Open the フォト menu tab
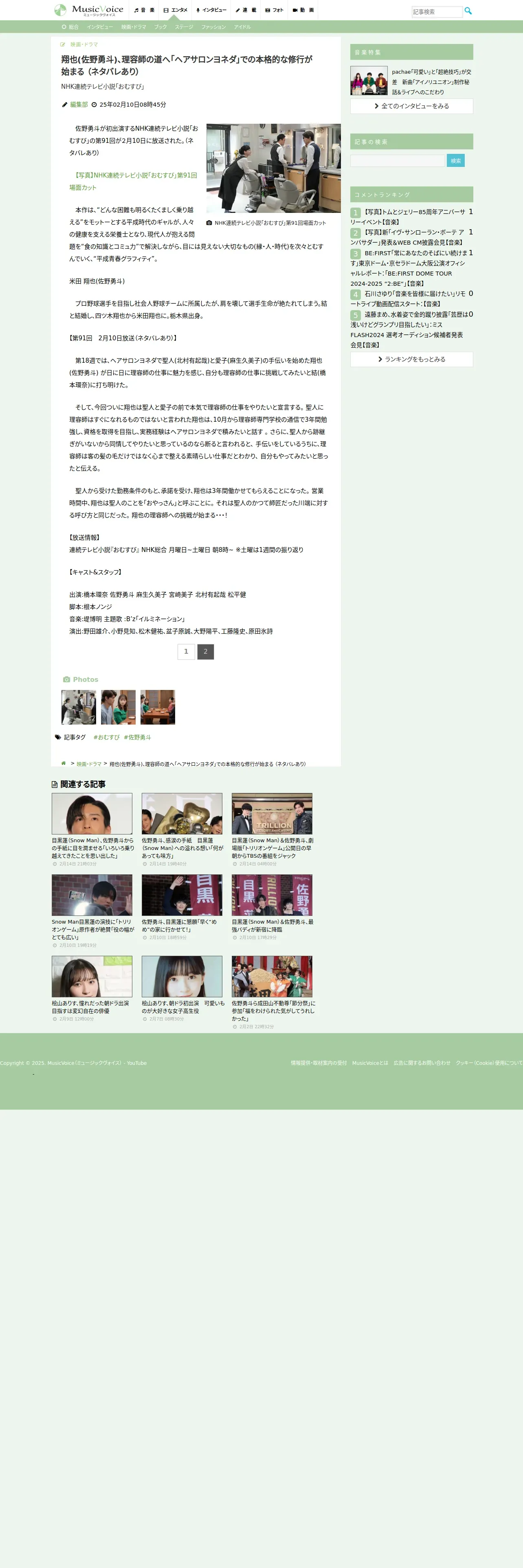 tap(274, 10)
